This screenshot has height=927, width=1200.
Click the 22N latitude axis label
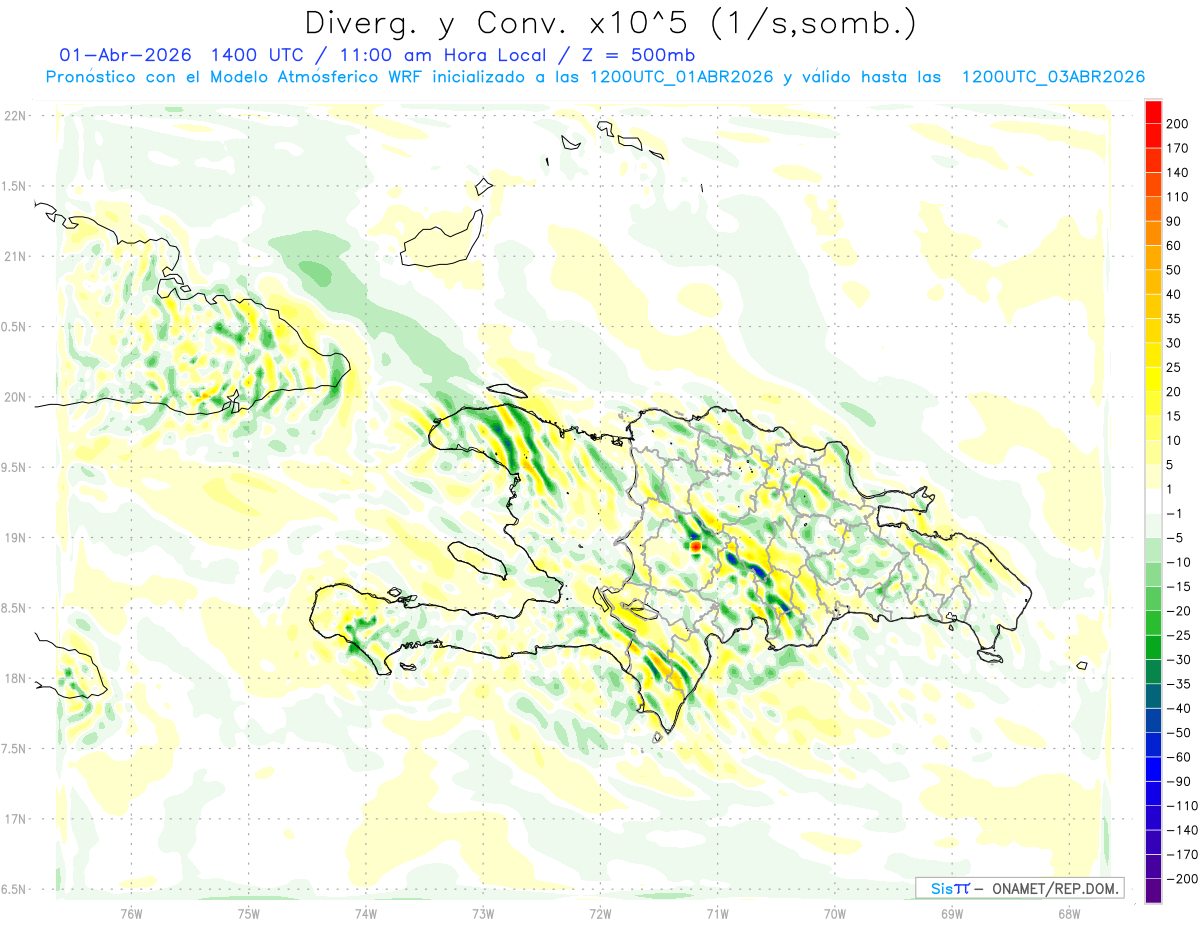click(14, 116)
